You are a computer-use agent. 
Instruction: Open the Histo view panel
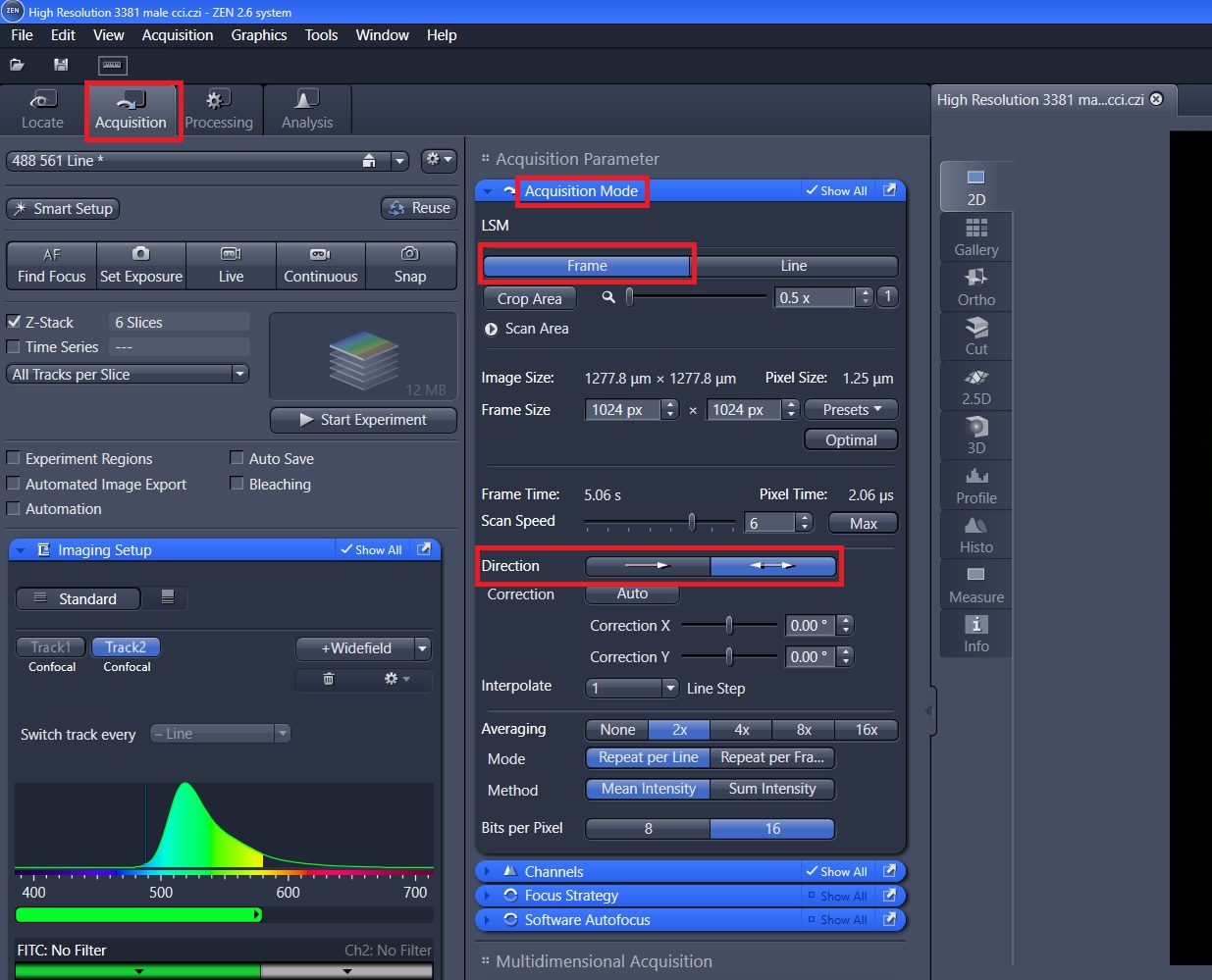(x=975, y=535)
